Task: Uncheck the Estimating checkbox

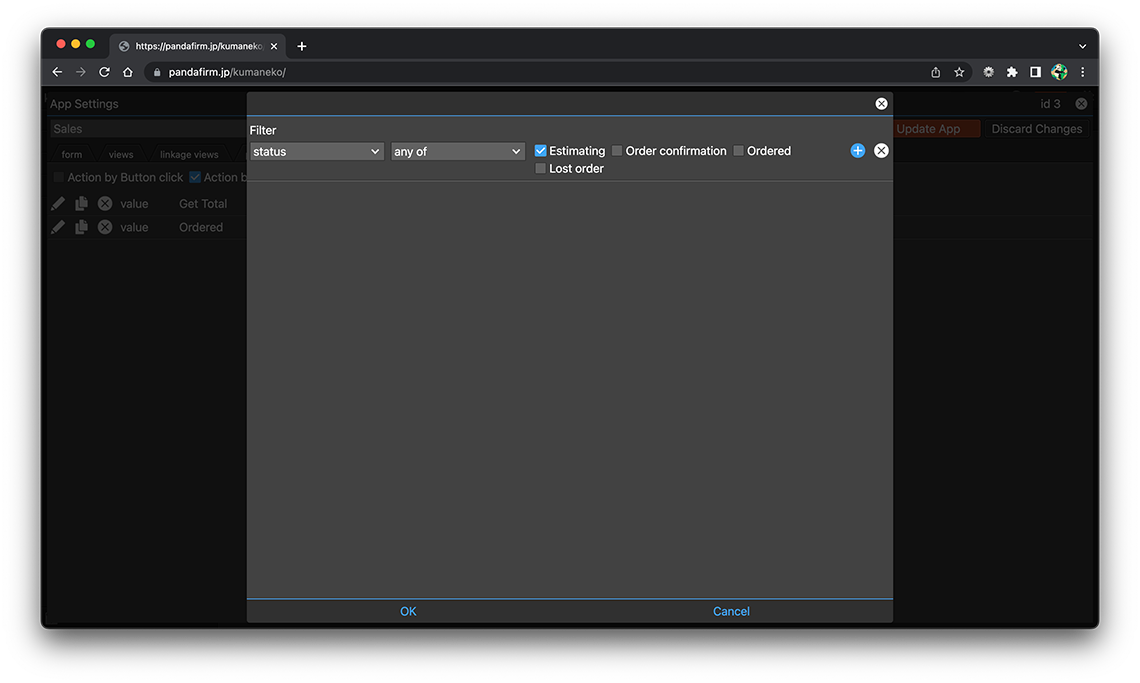Action: click(x=541, y=151)
